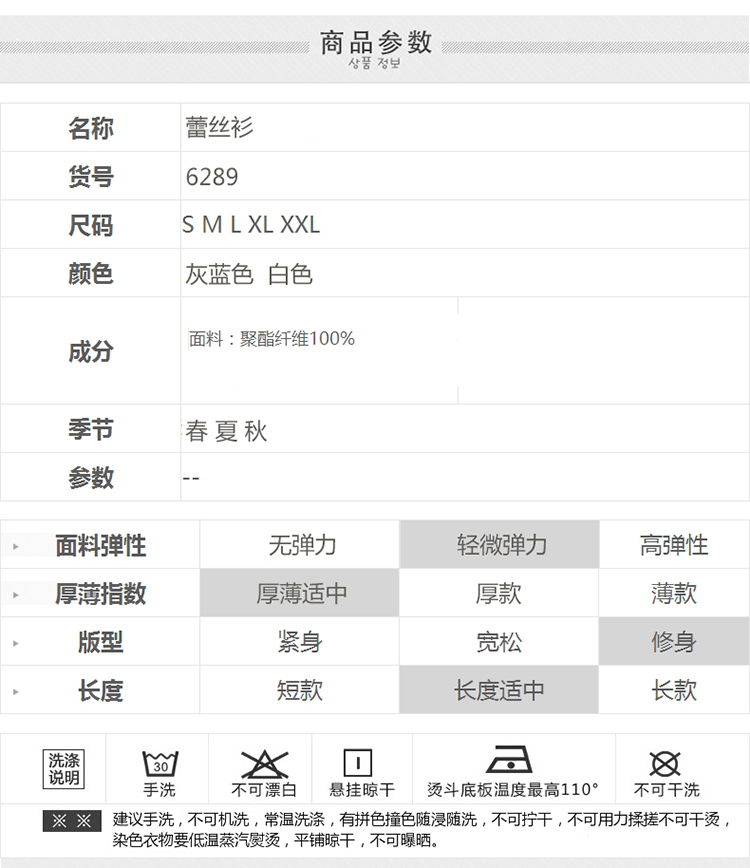Viewport: 750px width, 868px height.
Task: Click the arrow bullet beside 厚薄指数
Action: tap(16, 595)
